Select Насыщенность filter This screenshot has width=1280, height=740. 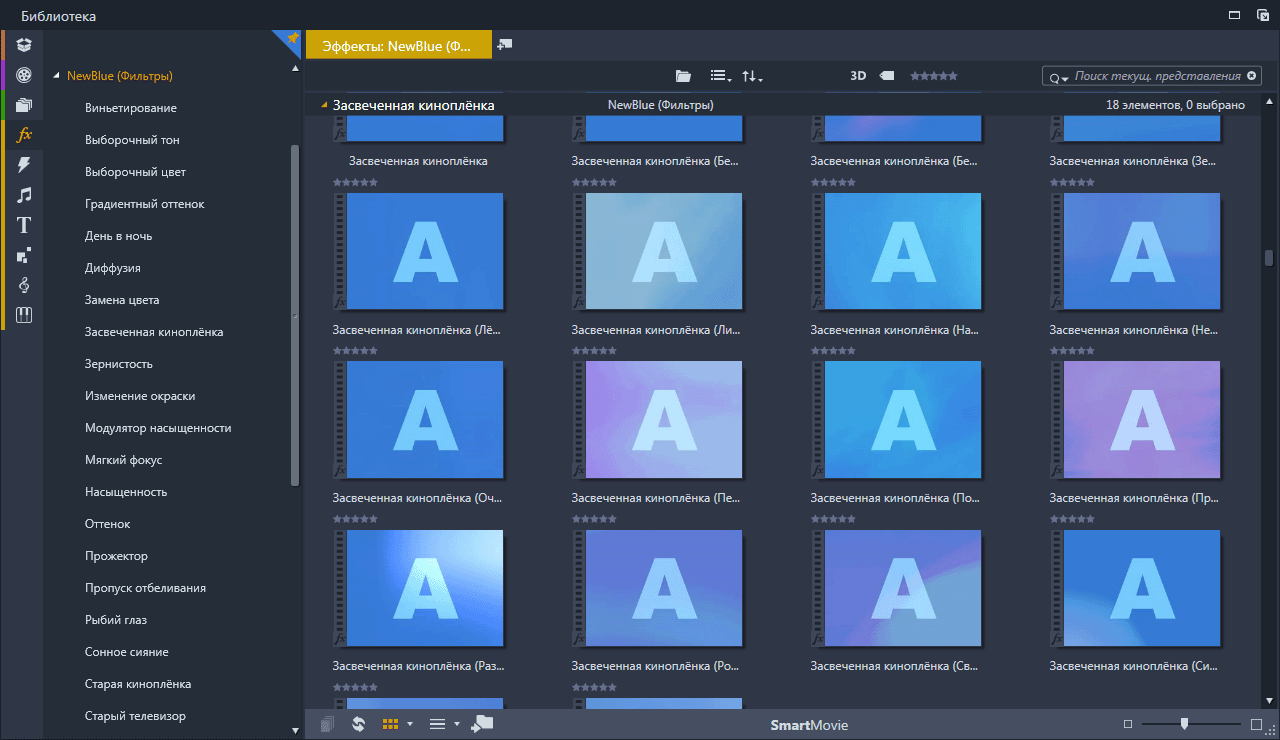click(126, 492)
